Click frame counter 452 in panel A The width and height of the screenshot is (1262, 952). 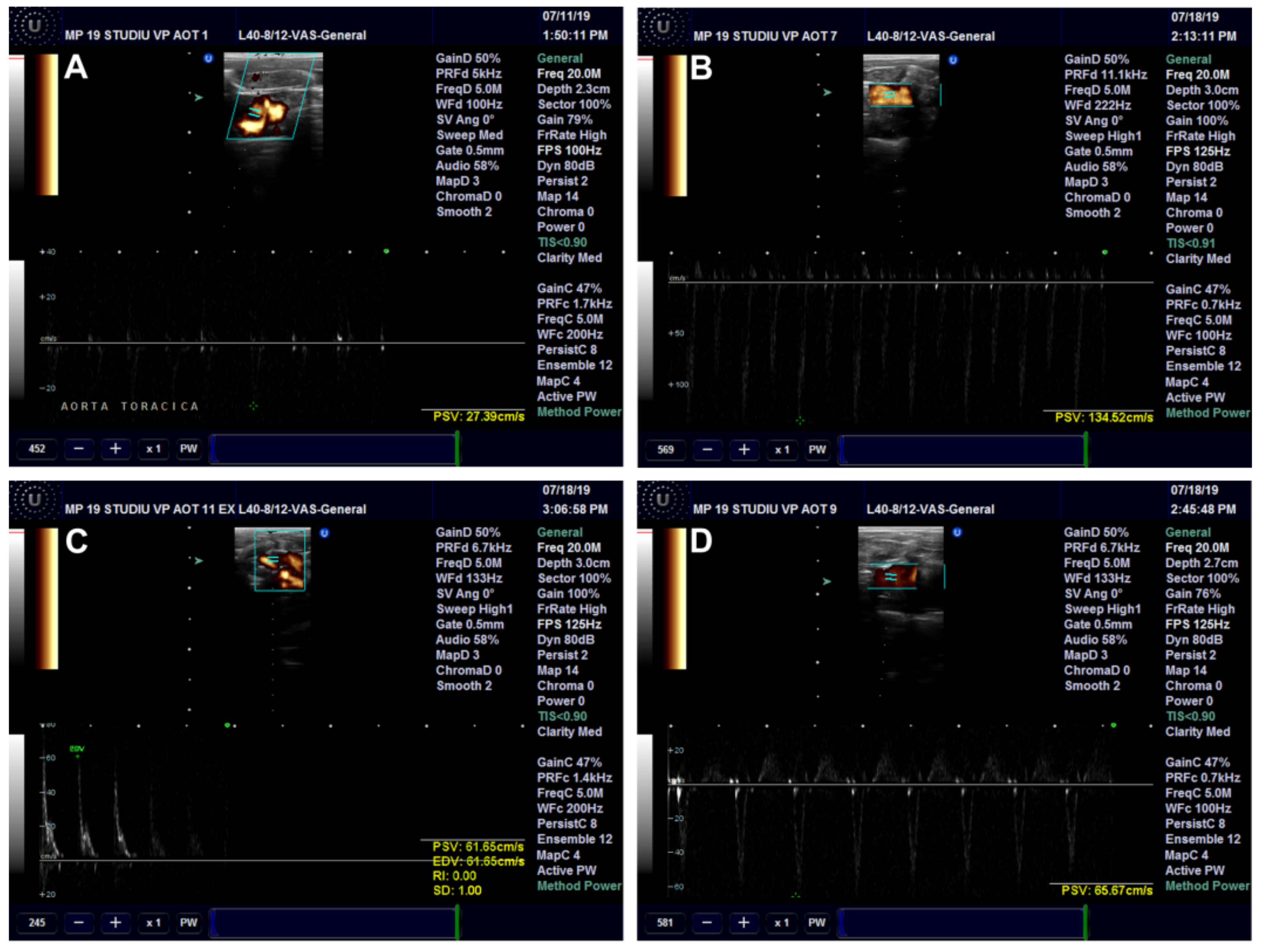click(x=37, y=449)
